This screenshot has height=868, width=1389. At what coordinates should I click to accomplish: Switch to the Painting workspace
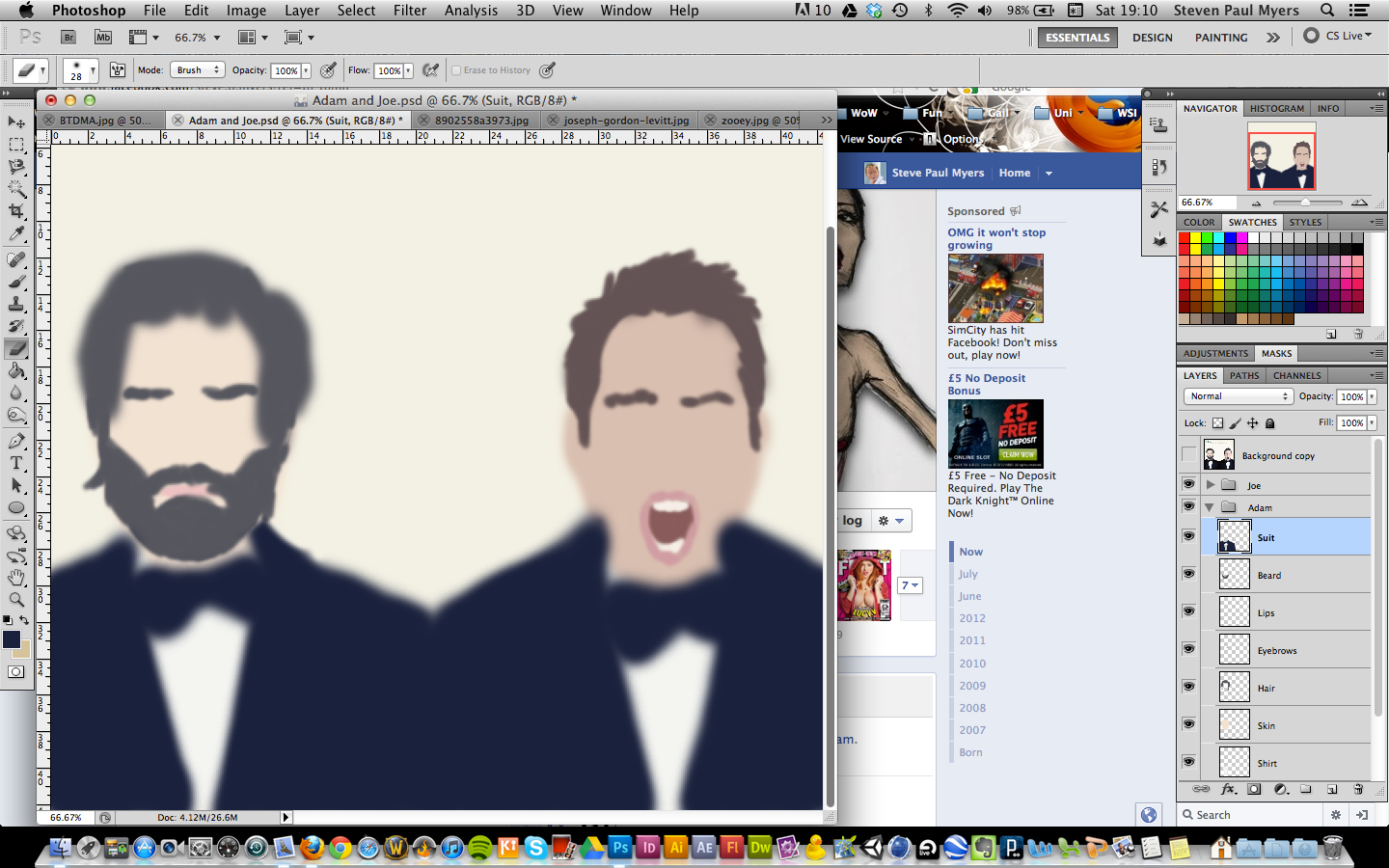(1221, 38)
